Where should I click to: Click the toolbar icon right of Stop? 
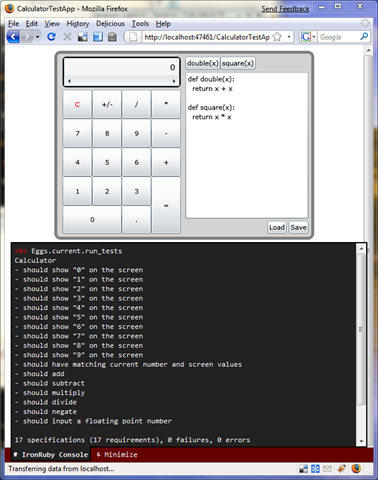pos(83,37)
